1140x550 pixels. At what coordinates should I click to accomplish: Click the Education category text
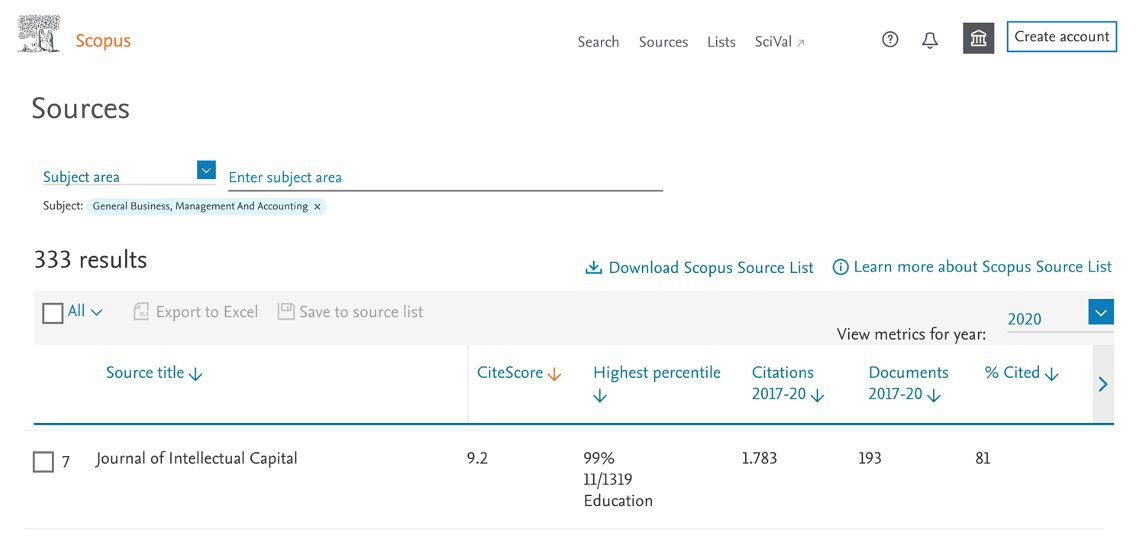click(x=618, y=501)
